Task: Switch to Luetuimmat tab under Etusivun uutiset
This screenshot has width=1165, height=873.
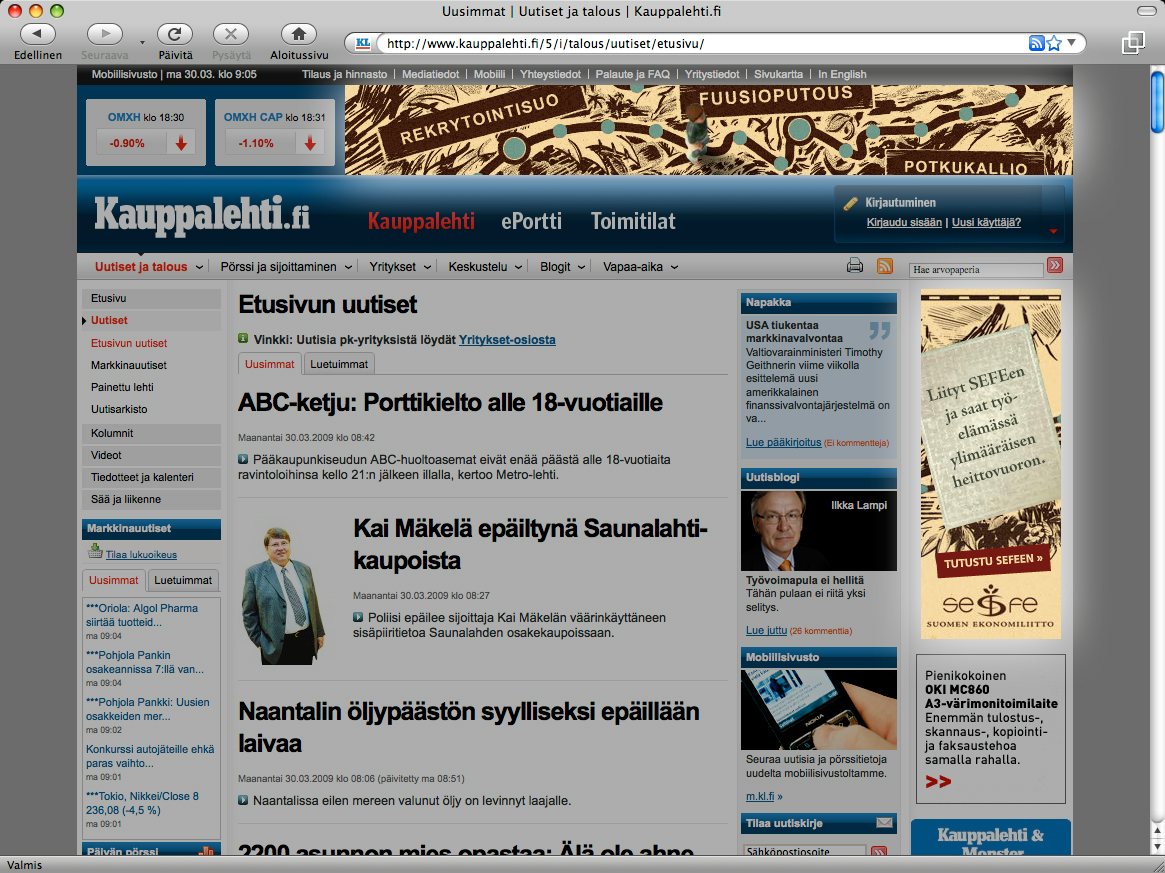Action: tap(339, 364)
